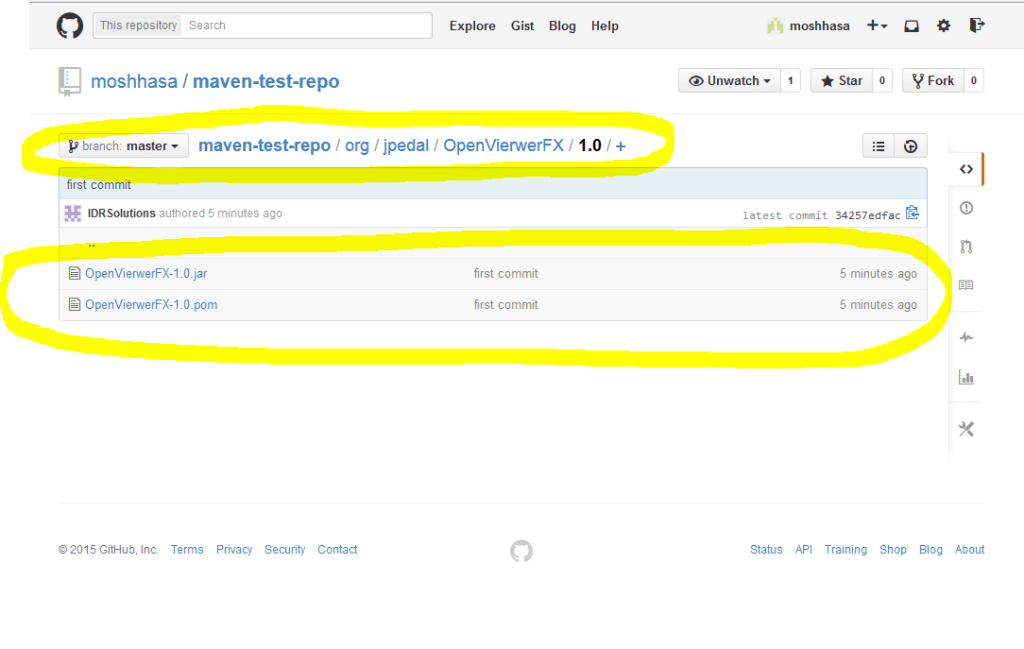
Task: View the Pulse activity icon
Action: [x=966, y=337]
